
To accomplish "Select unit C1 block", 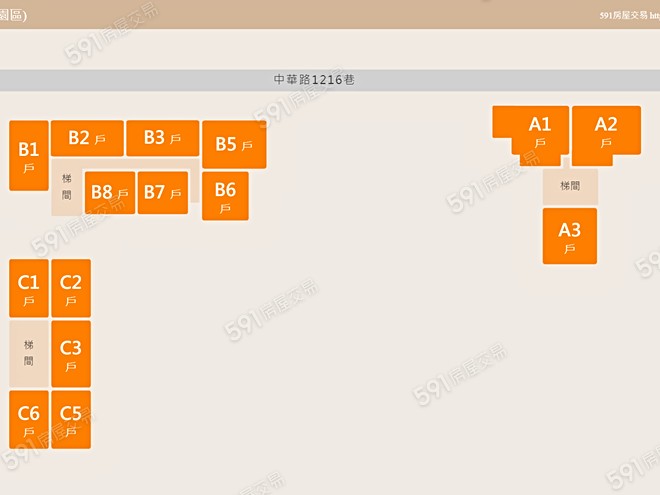I will (29, 288).
